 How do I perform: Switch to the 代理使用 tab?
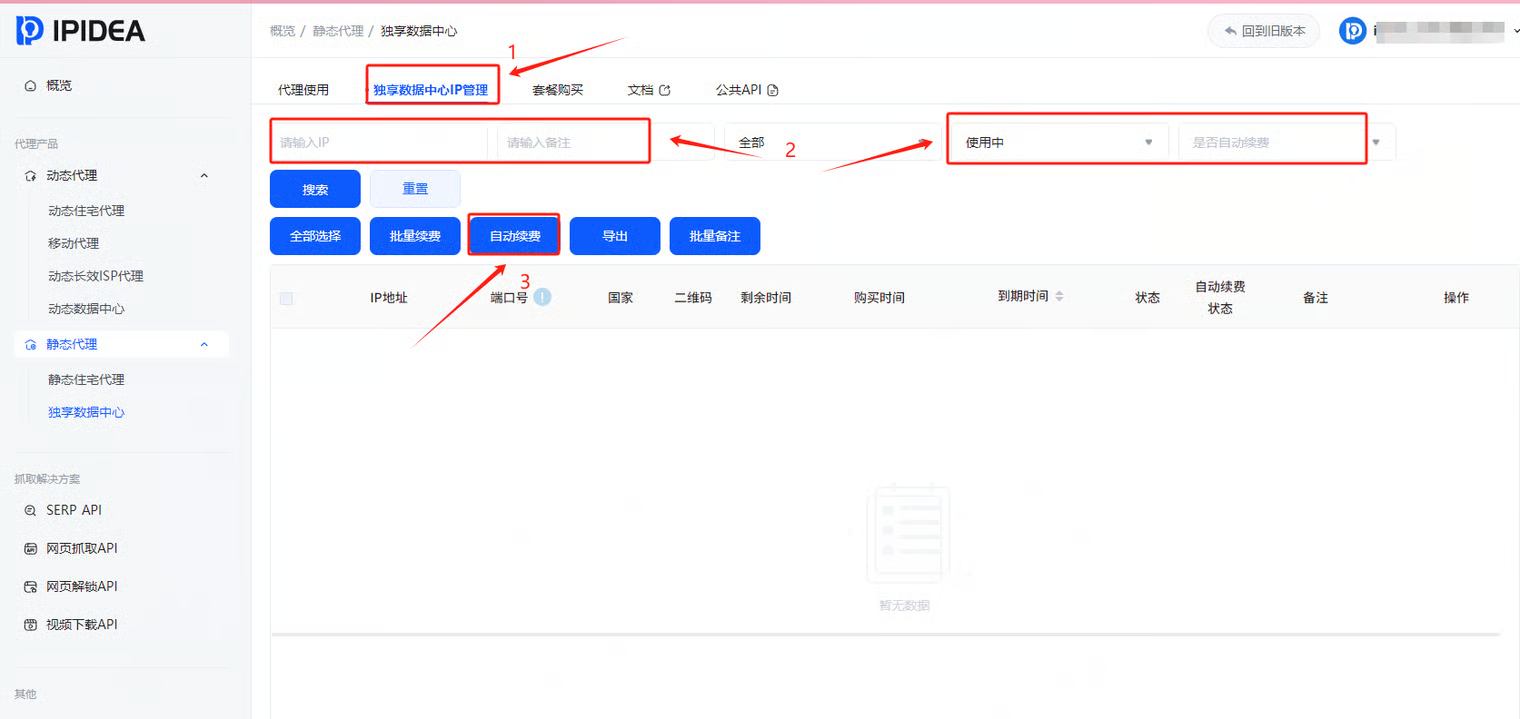tap(303, 90)
